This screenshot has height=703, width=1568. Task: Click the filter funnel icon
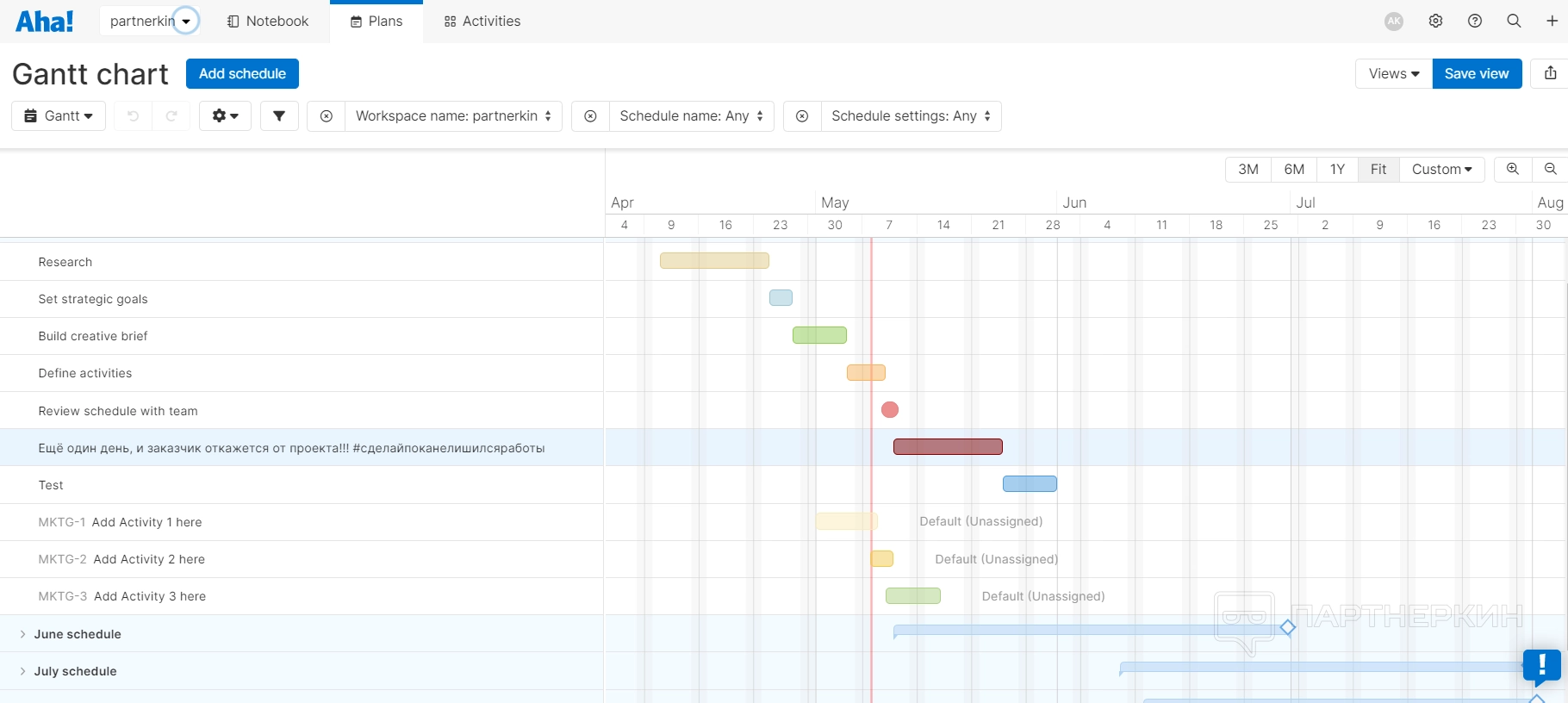[x=279, y=116]
